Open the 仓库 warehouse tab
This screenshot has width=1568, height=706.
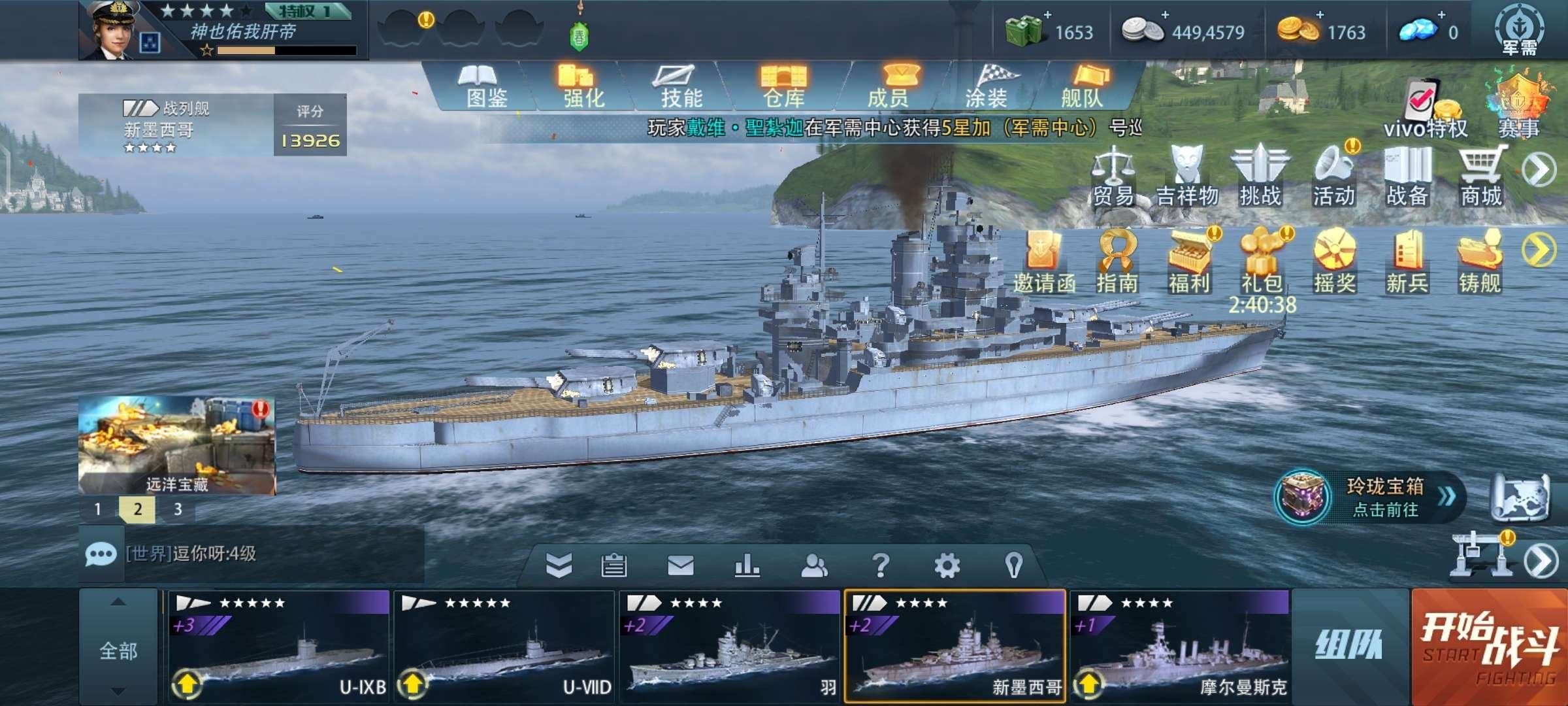(784, 87)
